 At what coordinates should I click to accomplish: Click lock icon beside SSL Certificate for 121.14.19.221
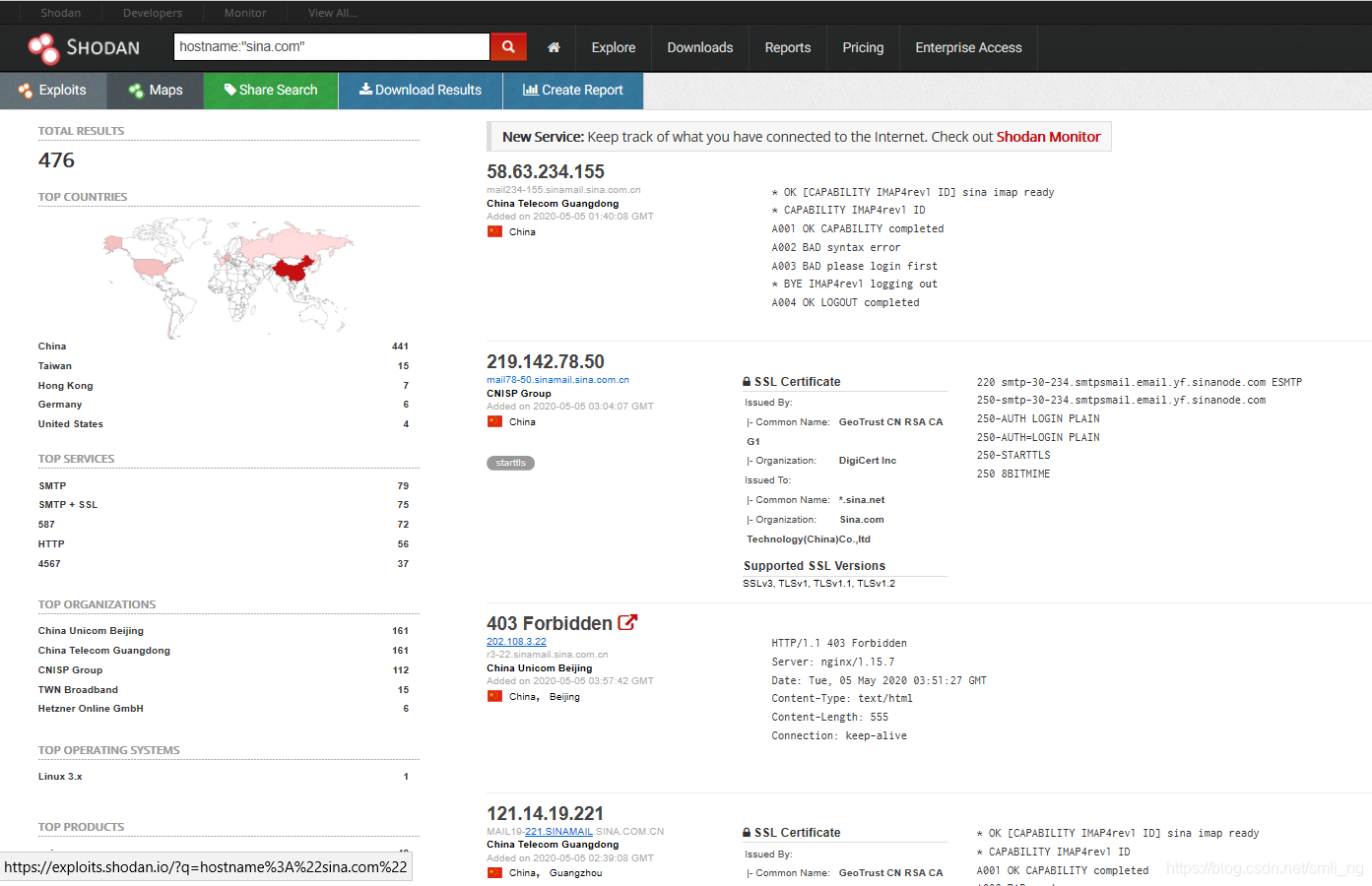pos(748,833)
